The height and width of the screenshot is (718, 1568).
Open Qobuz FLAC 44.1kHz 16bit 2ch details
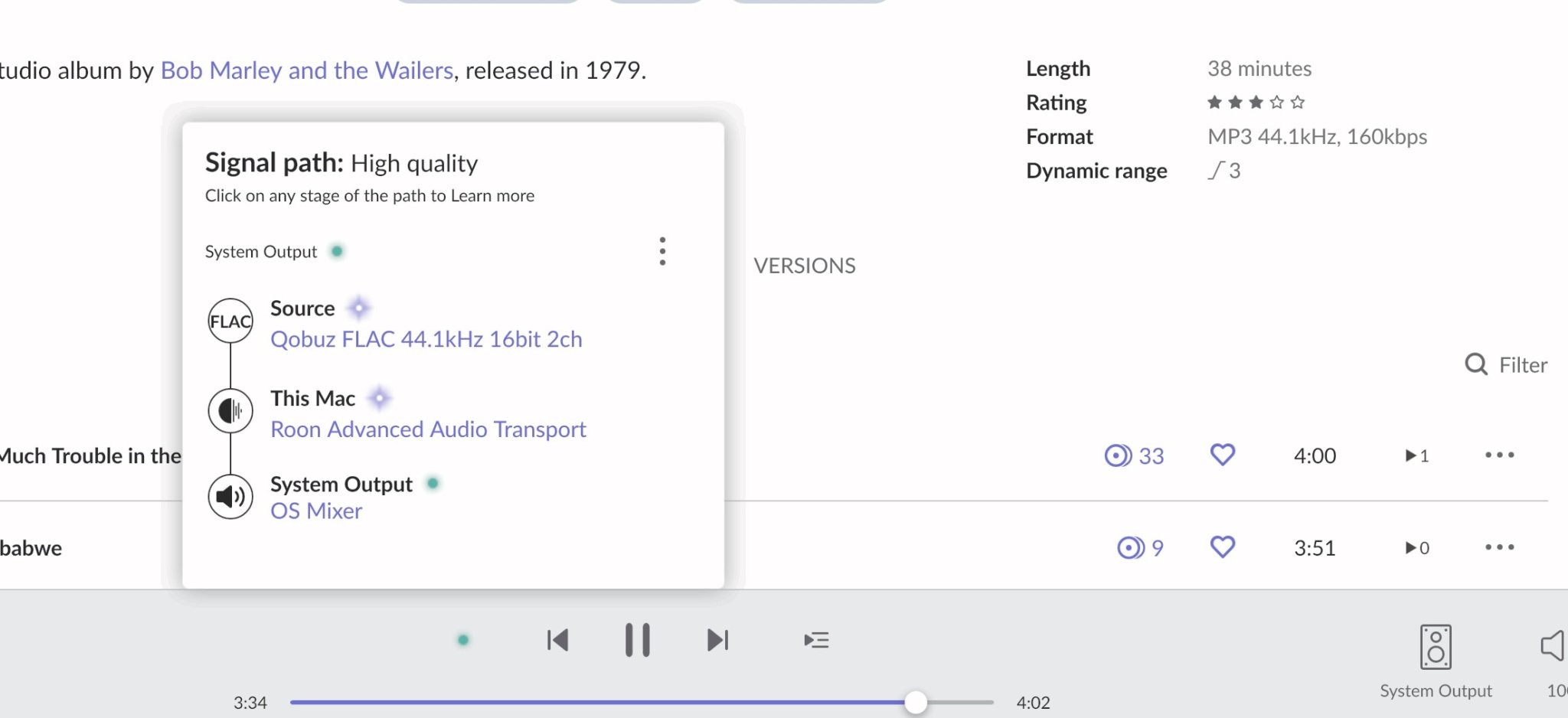426,339
